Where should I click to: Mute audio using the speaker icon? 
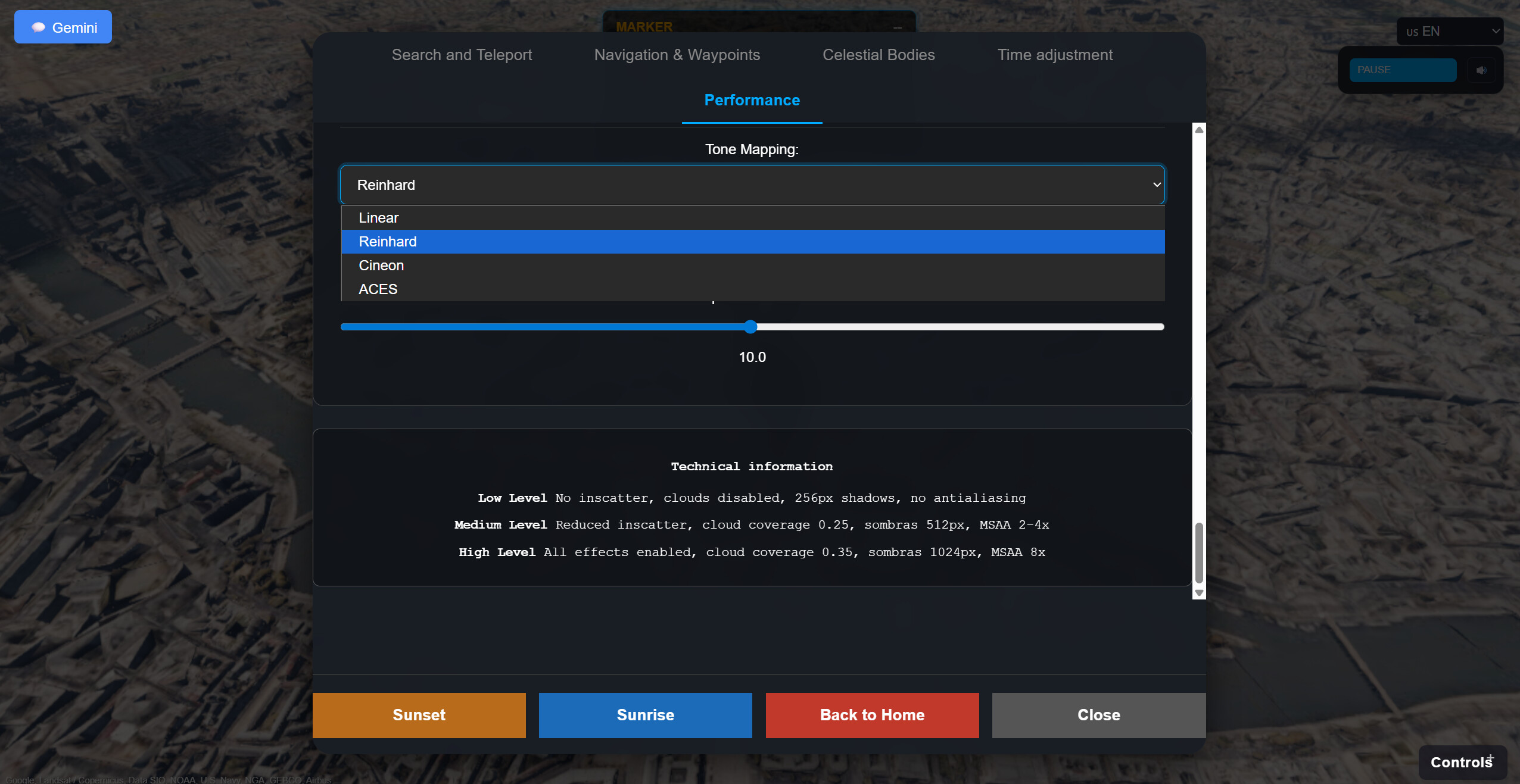tap(1482, 70)
